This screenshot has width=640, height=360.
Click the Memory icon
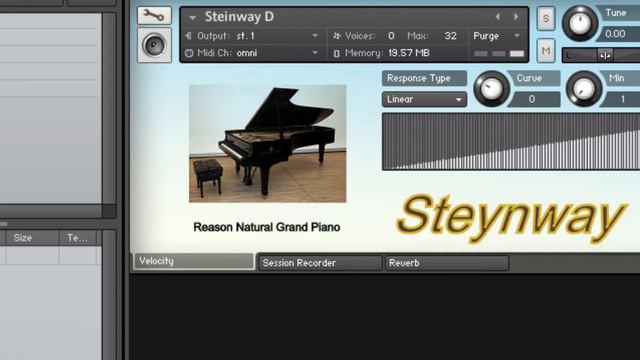click(x=337, y=53)
